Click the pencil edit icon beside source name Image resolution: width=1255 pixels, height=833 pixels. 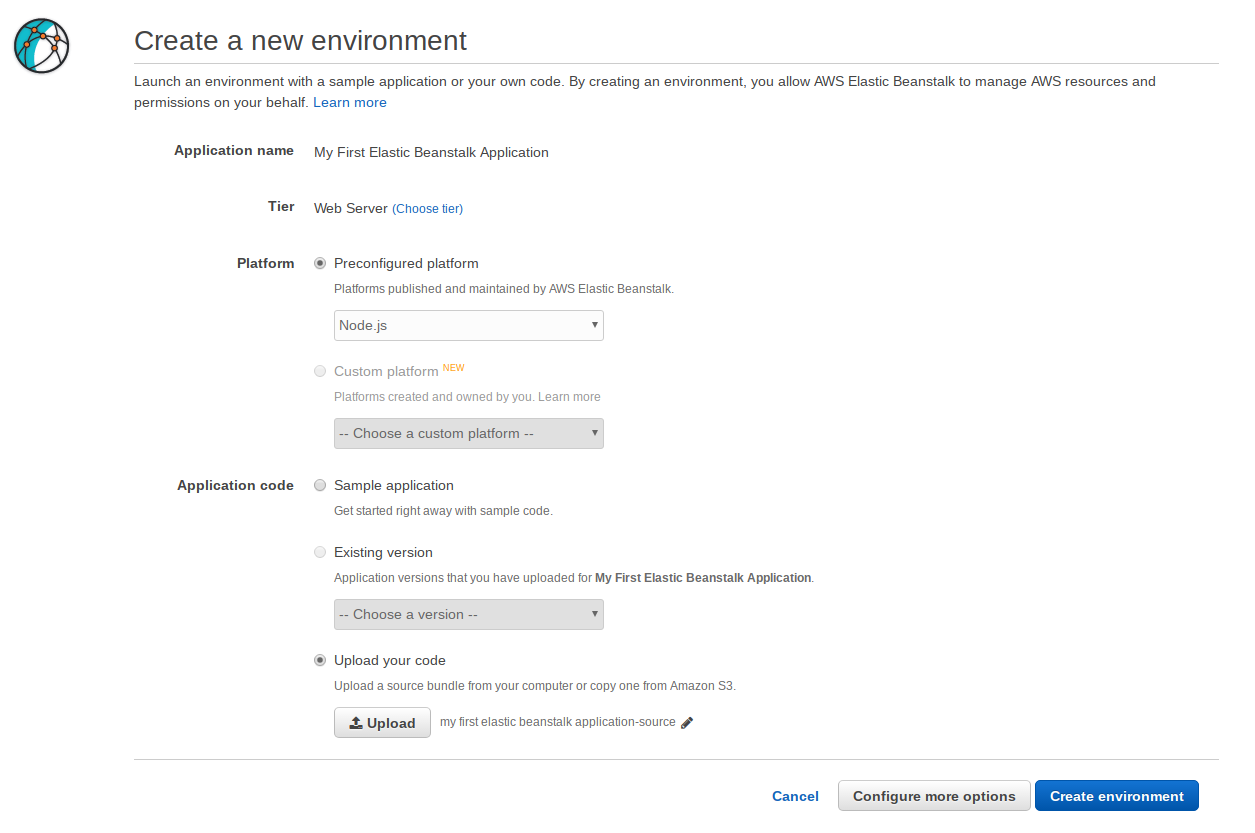coord(687,723)
